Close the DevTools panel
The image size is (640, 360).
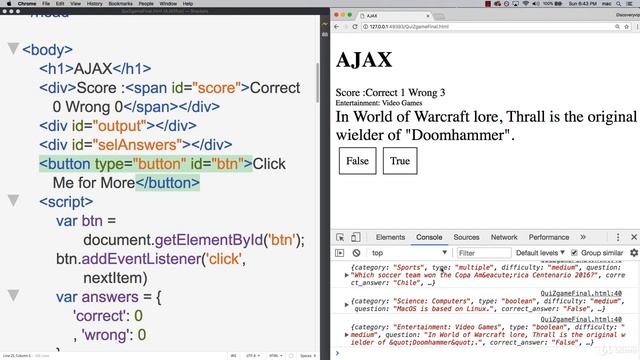pyautogui.click(x=634, y=237)
